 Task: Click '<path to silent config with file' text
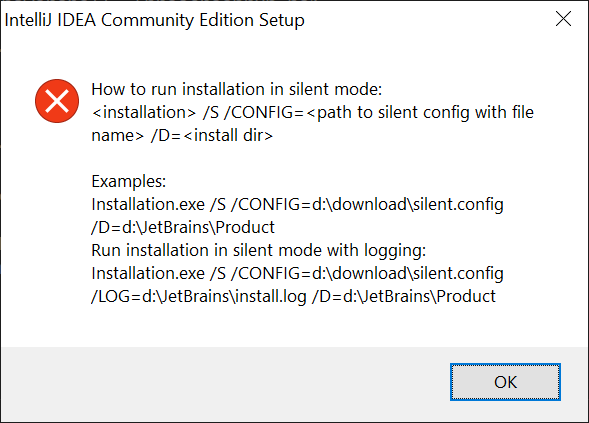click(420, 112)
